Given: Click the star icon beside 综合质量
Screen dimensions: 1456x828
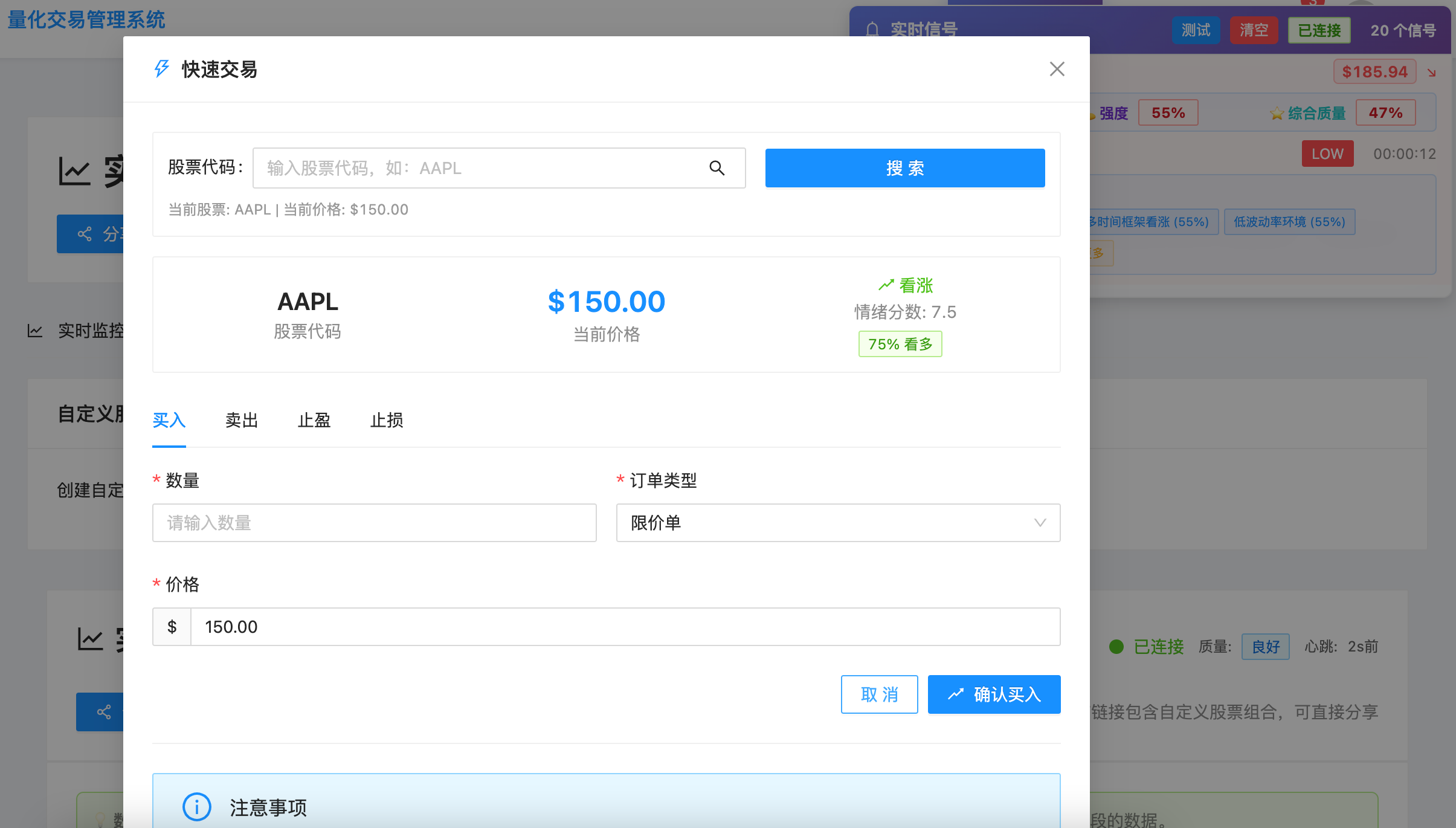Looking at the screenshot, I should click(1277, 113).
